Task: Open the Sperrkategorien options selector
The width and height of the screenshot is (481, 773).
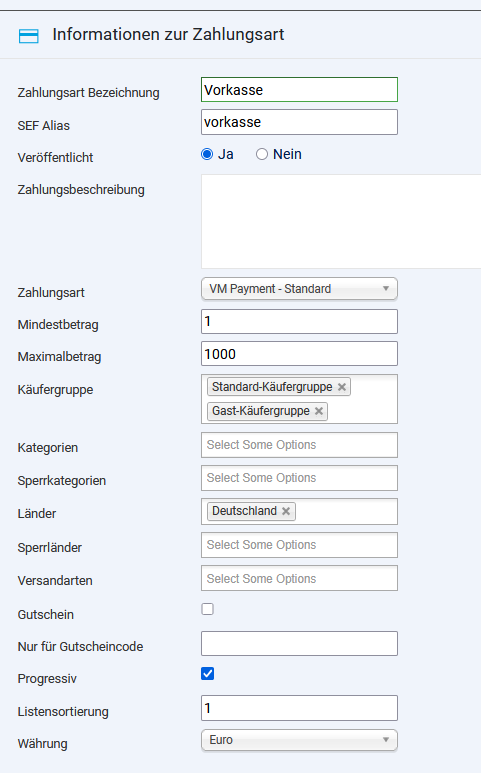Action: [299, 478]
